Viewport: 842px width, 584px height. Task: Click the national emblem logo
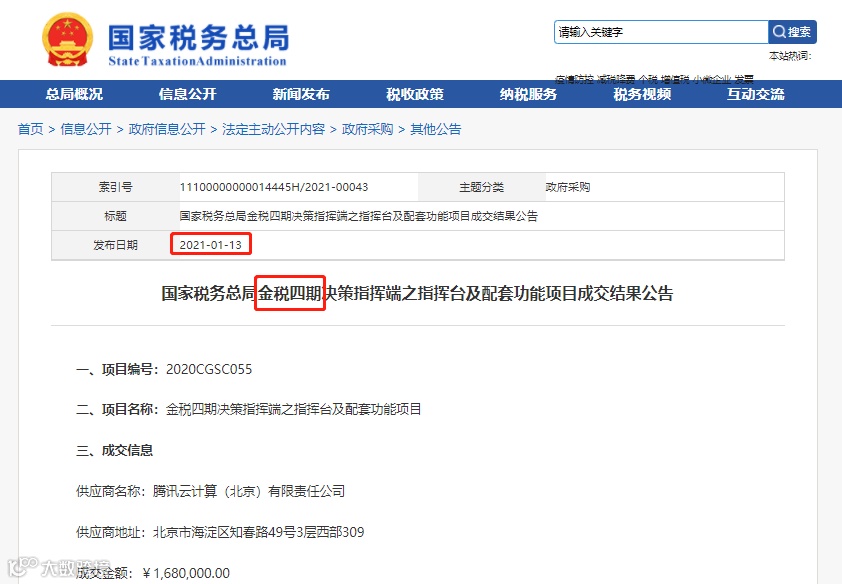(67, 40)
